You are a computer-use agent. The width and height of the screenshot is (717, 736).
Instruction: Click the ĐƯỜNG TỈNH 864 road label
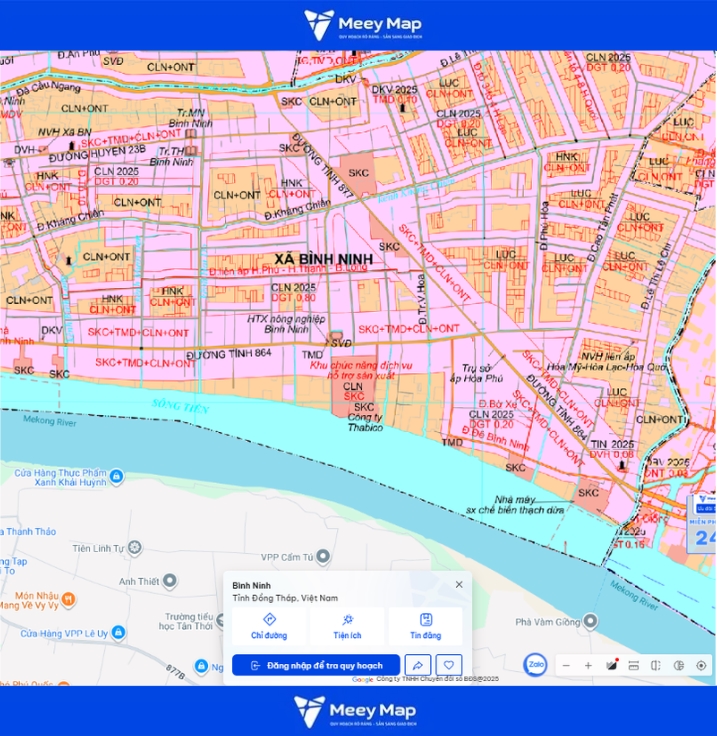pyautogui.click(x=229, y=353)
